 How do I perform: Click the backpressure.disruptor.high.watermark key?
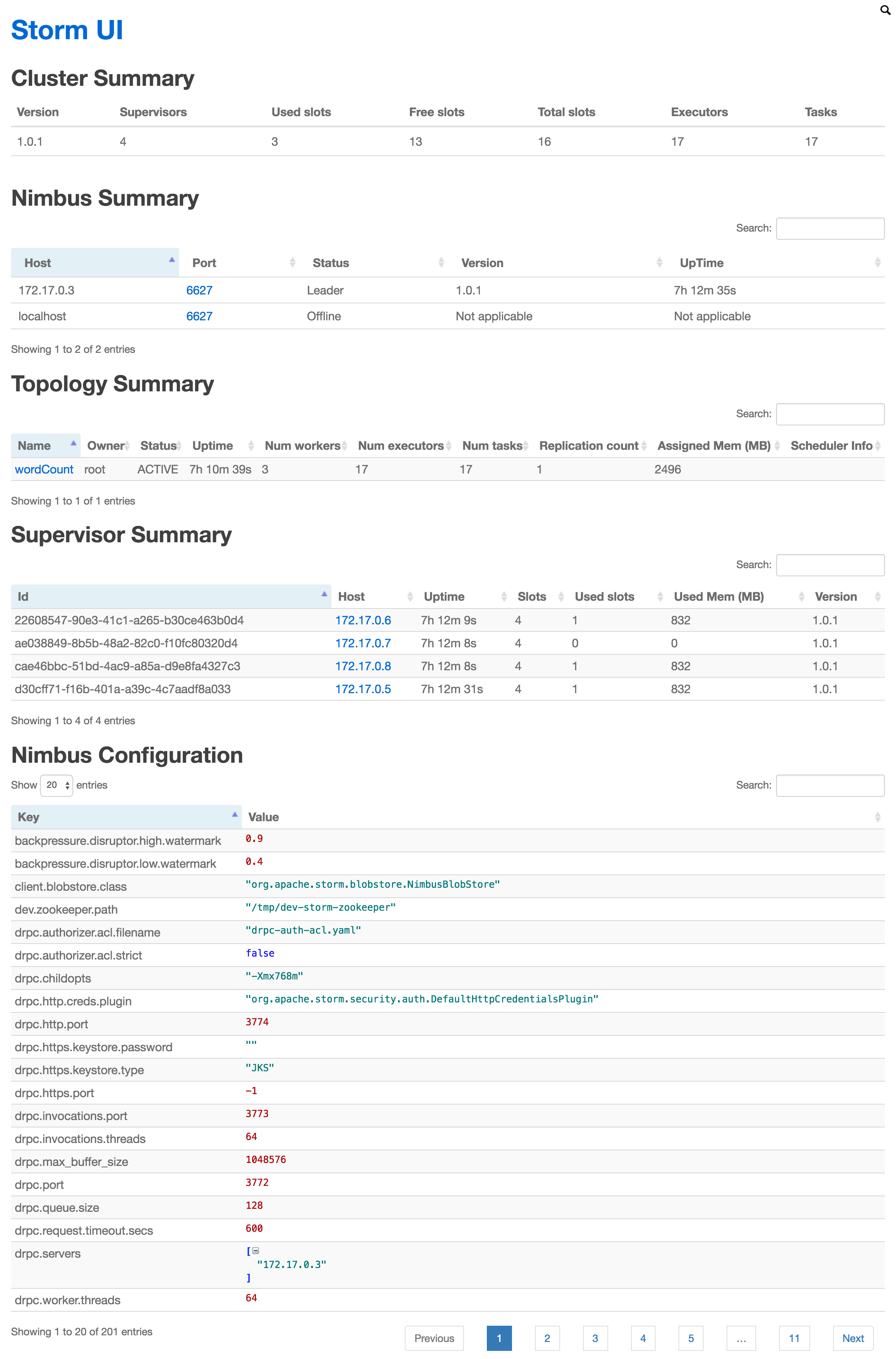[118, 841]
